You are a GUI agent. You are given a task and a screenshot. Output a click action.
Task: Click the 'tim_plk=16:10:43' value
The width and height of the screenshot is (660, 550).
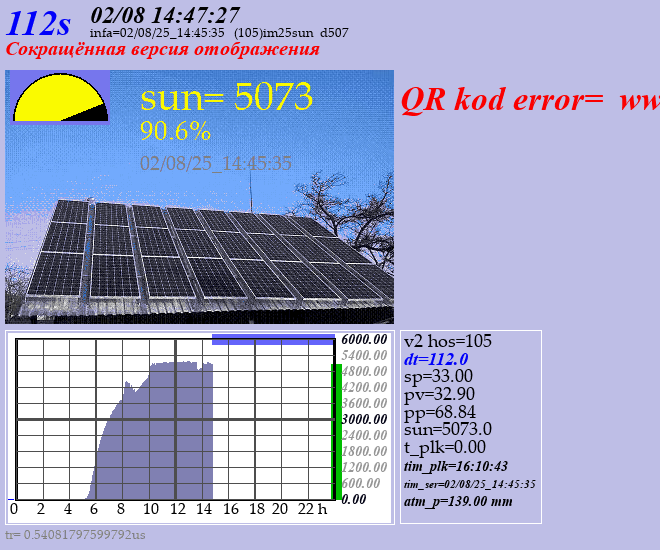[456, 466]
